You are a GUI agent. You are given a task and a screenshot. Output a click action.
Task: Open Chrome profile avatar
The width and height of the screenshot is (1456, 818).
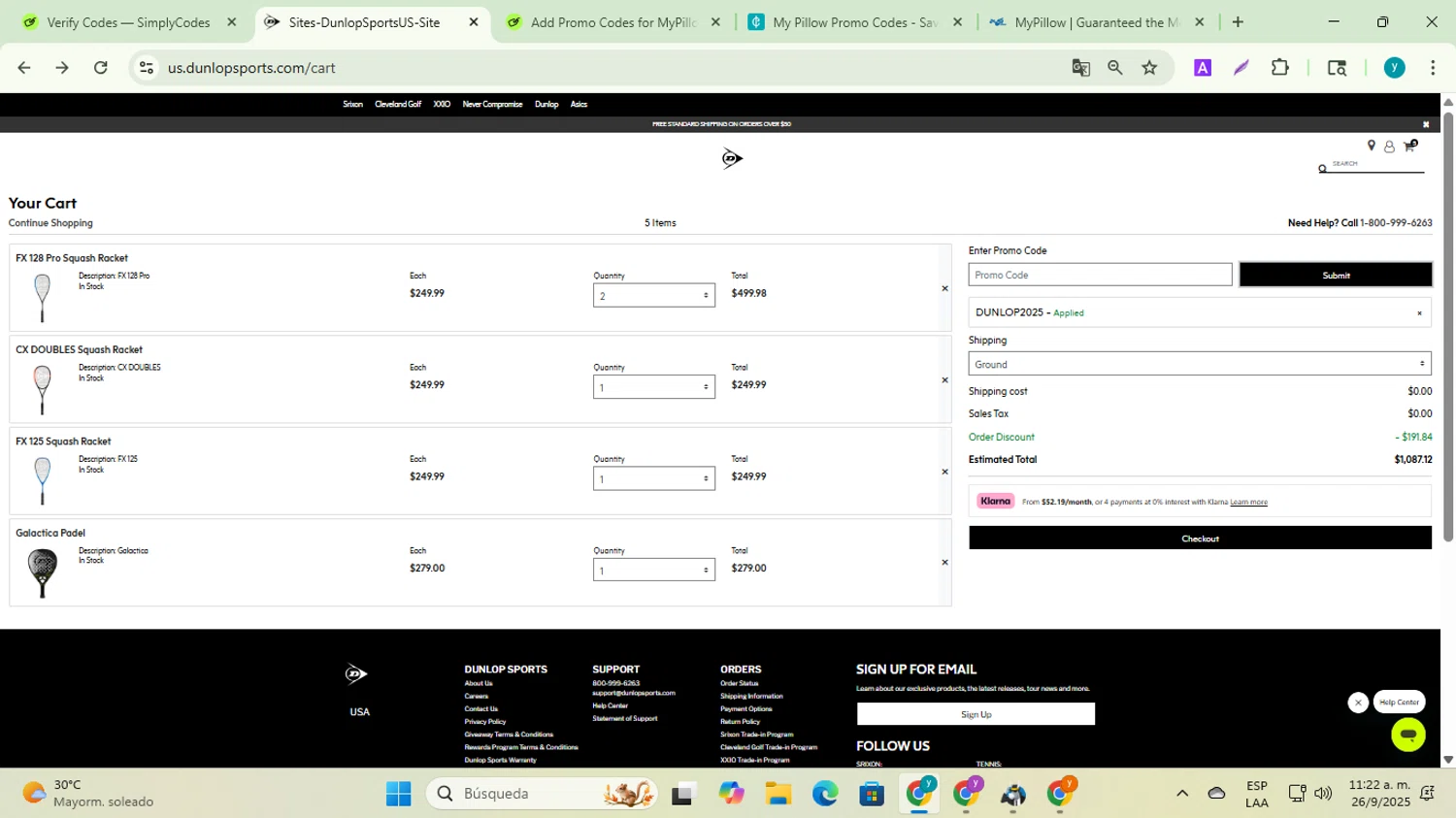click(x=1394, y=68)
